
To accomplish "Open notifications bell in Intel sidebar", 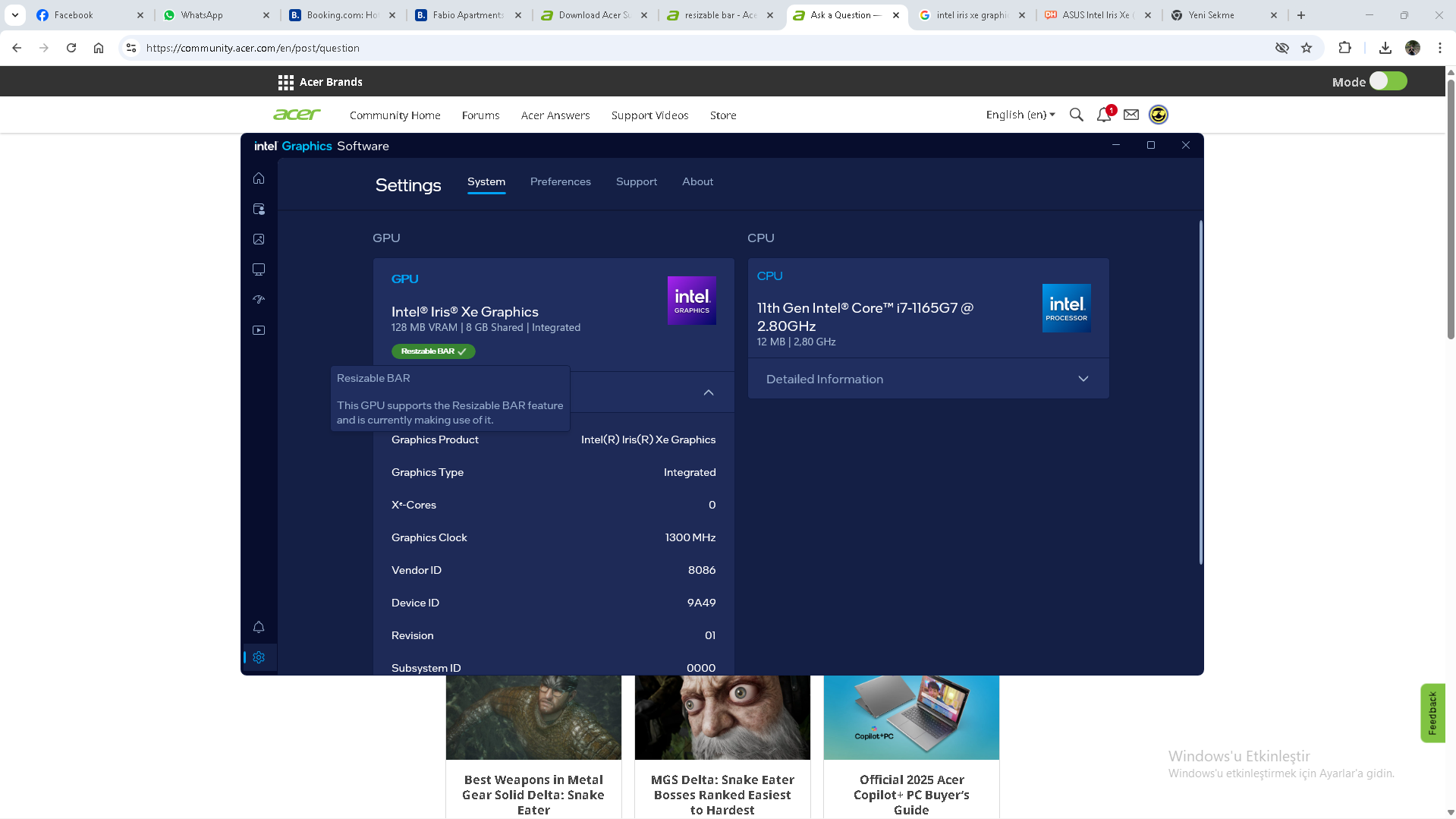I will (259, 627).
